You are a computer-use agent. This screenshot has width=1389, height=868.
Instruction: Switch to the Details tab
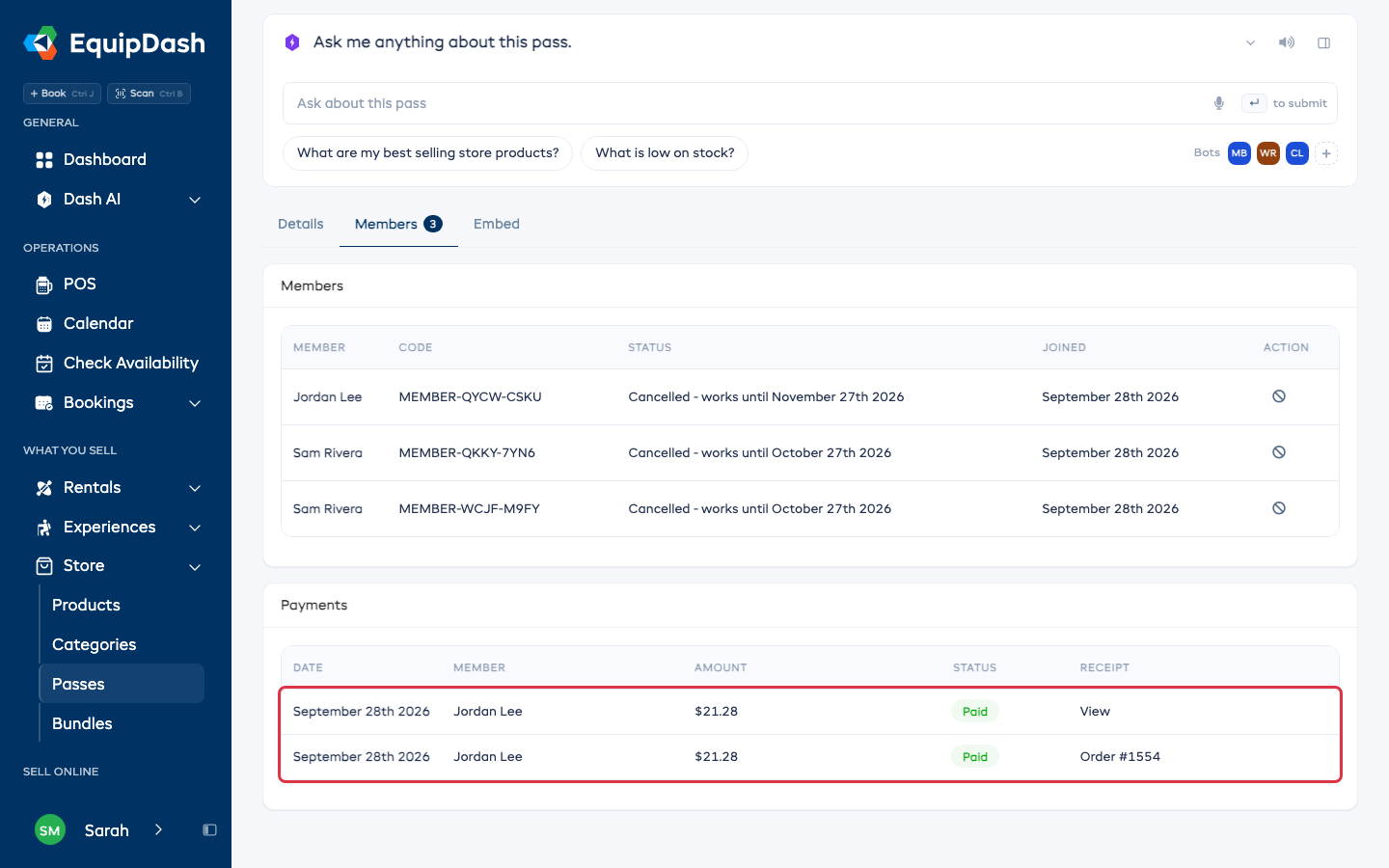(x=301, y=224)
